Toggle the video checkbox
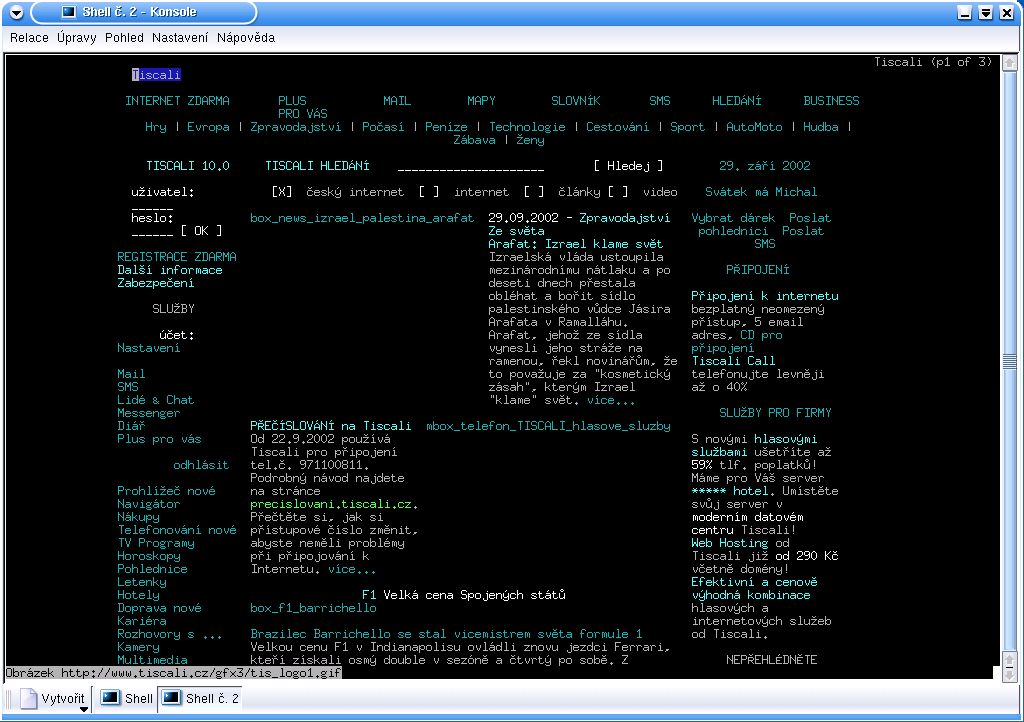 point(617,192)
